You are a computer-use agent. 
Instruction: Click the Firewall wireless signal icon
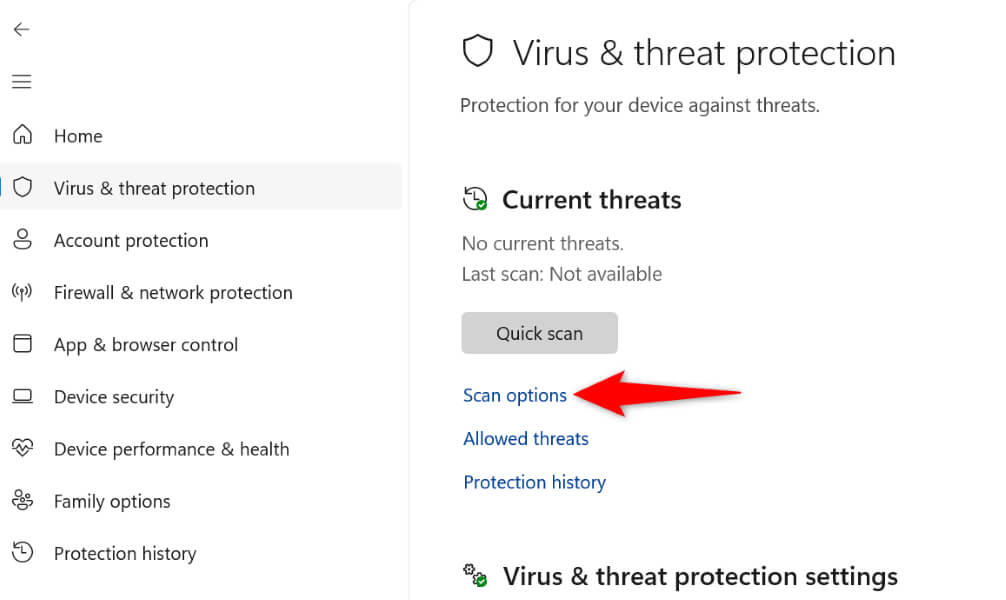(22, 292)
